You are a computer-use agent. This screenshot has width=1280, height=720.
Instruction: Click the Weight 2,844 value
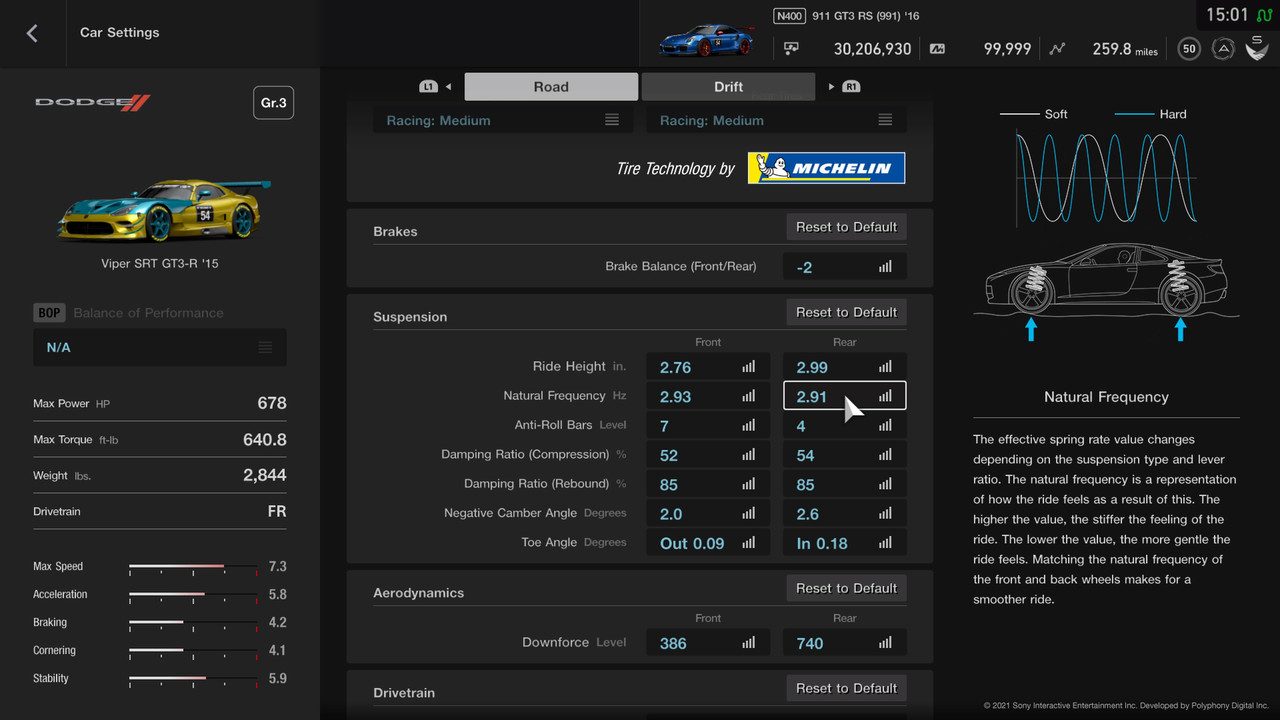(x=265, y=475)
